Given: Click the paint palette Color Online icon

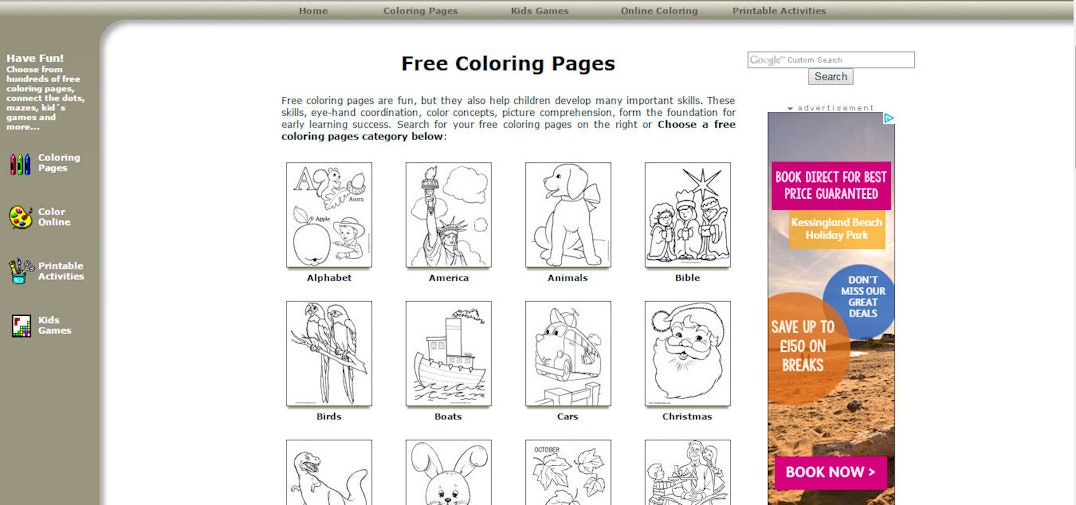Looking at the screenshot, I should [x=21, y=217].
